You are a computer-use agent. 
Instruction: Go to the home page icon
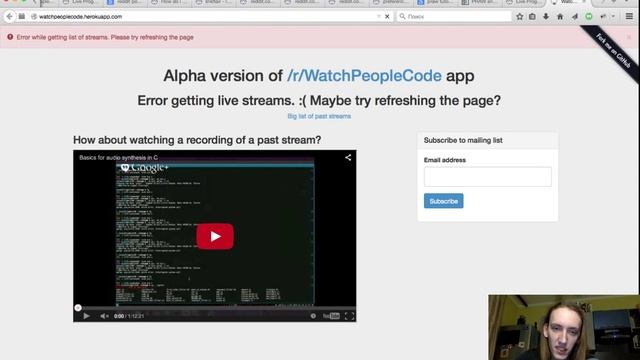[x=560, y=16]
